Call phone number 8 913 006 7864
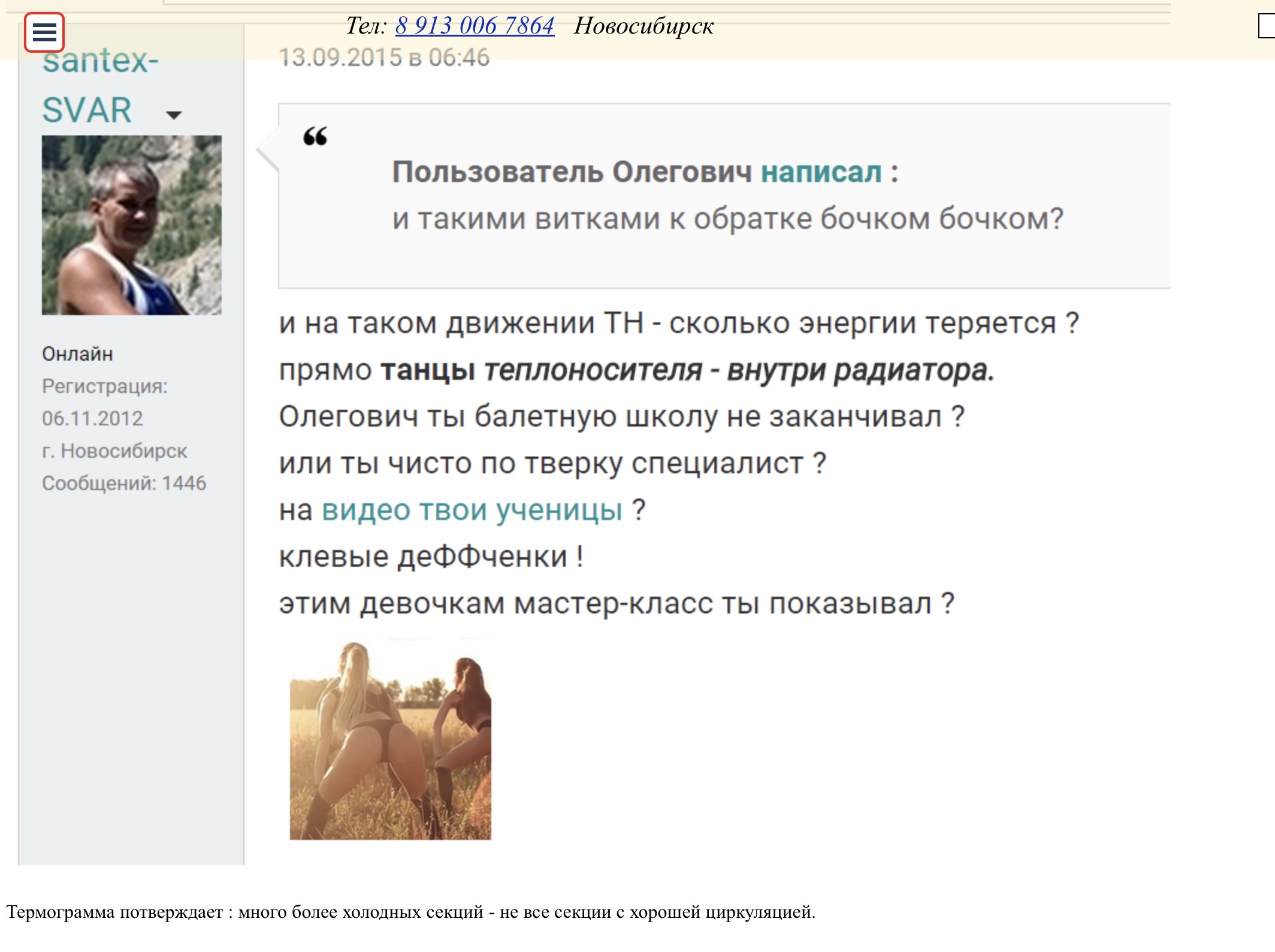 pos(475,26)
